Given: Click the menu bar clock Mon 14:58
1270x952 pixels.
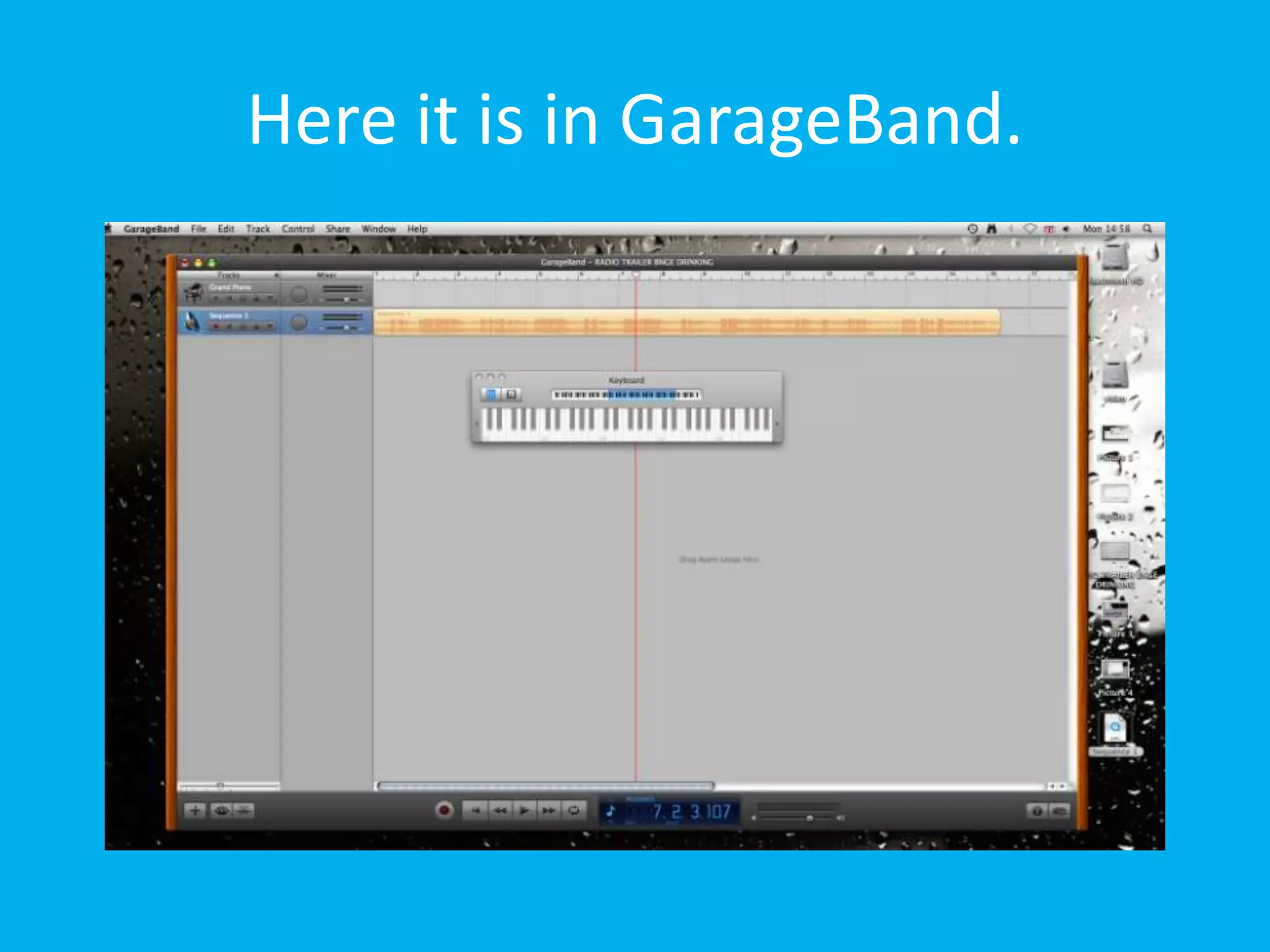Looking at the screenshot, I should click(x=1106, y=229).
